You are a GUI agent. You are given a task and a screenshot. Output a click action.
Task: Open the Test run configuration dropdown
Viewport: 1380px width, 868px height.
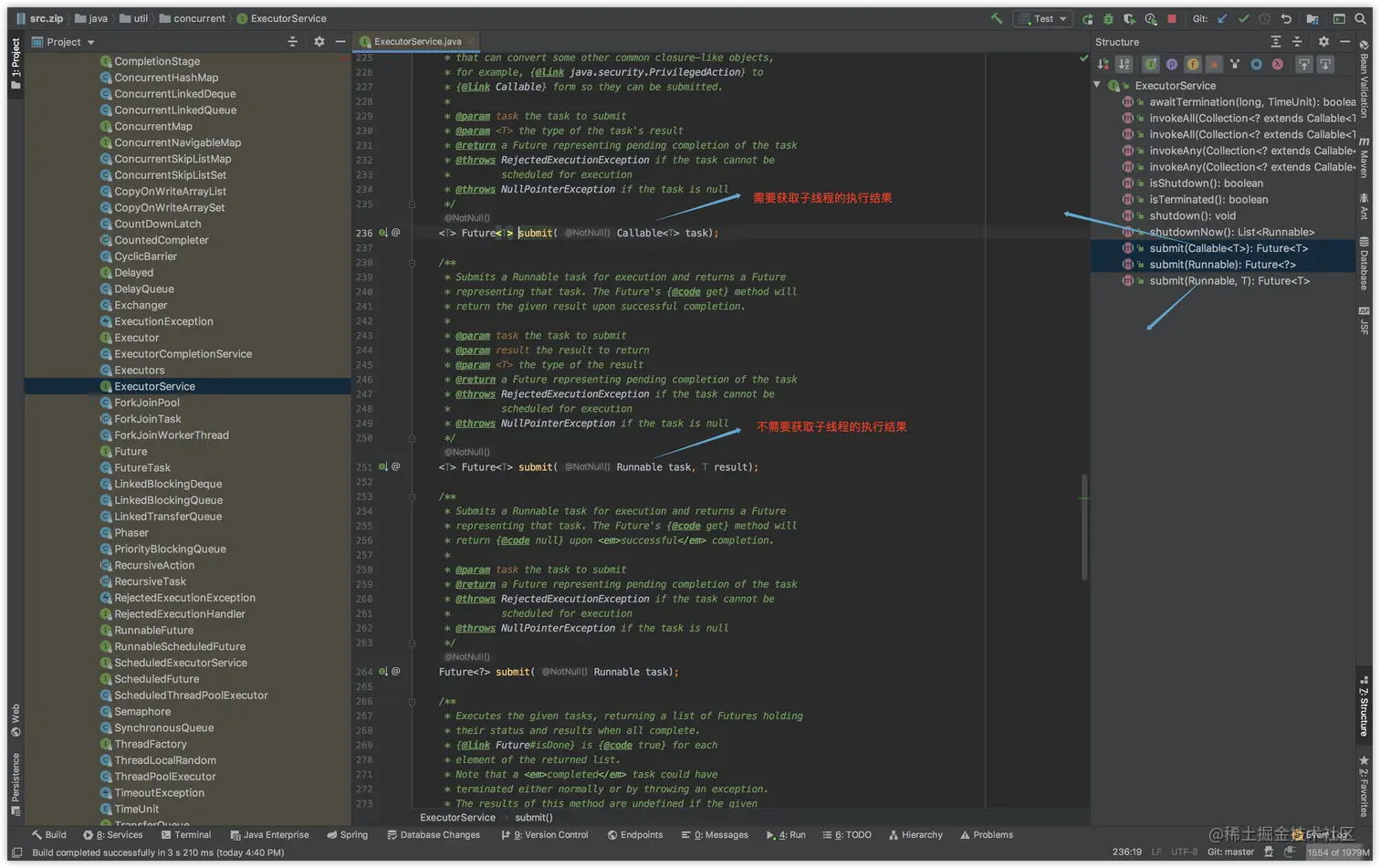coord(1042,18)
